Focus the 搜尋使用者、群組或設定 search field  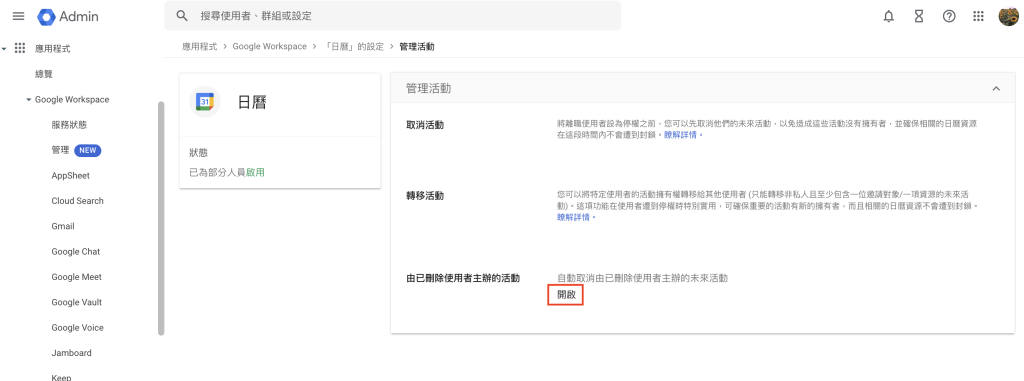[392, 16]
